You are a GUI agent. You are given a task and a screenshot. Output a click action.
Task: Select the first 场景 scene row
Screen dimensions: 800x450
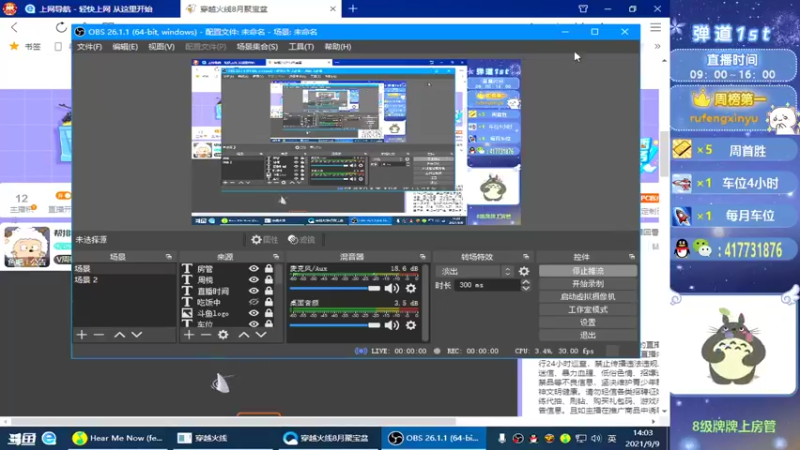tap(124, 268)
